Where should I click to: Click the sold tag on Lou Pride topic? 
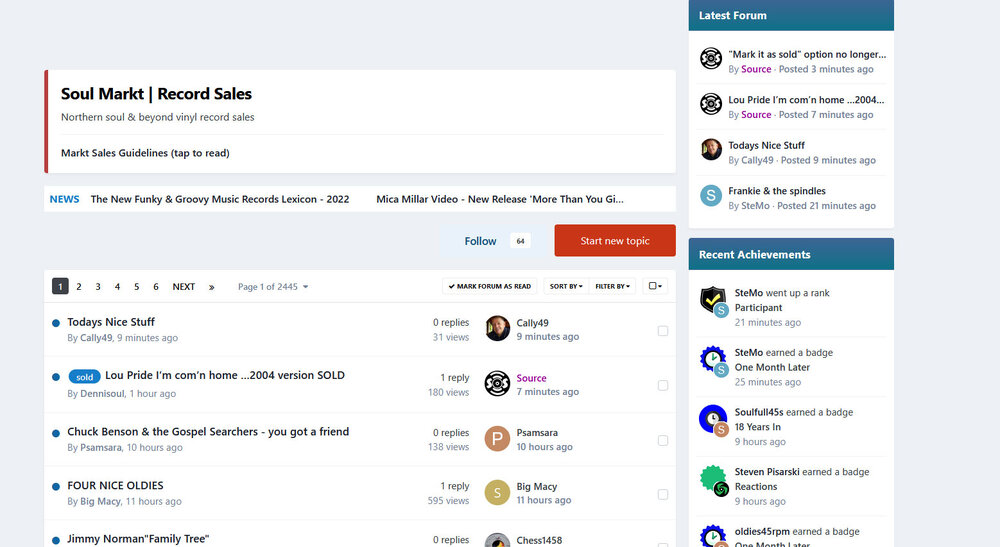coord(84,376)
